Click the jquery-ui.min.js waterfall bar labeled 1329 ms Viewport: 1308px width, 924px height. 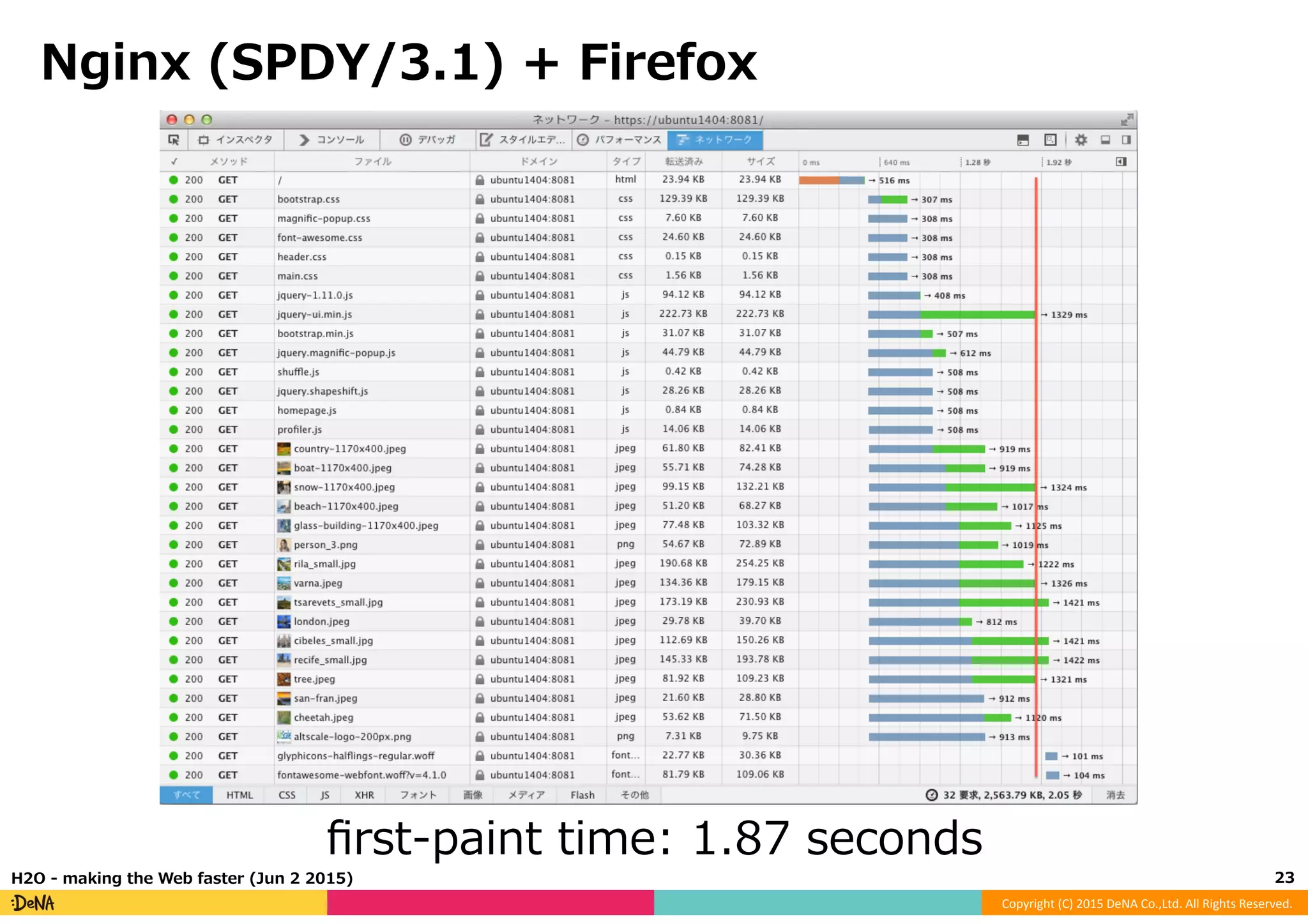[952, 315]
